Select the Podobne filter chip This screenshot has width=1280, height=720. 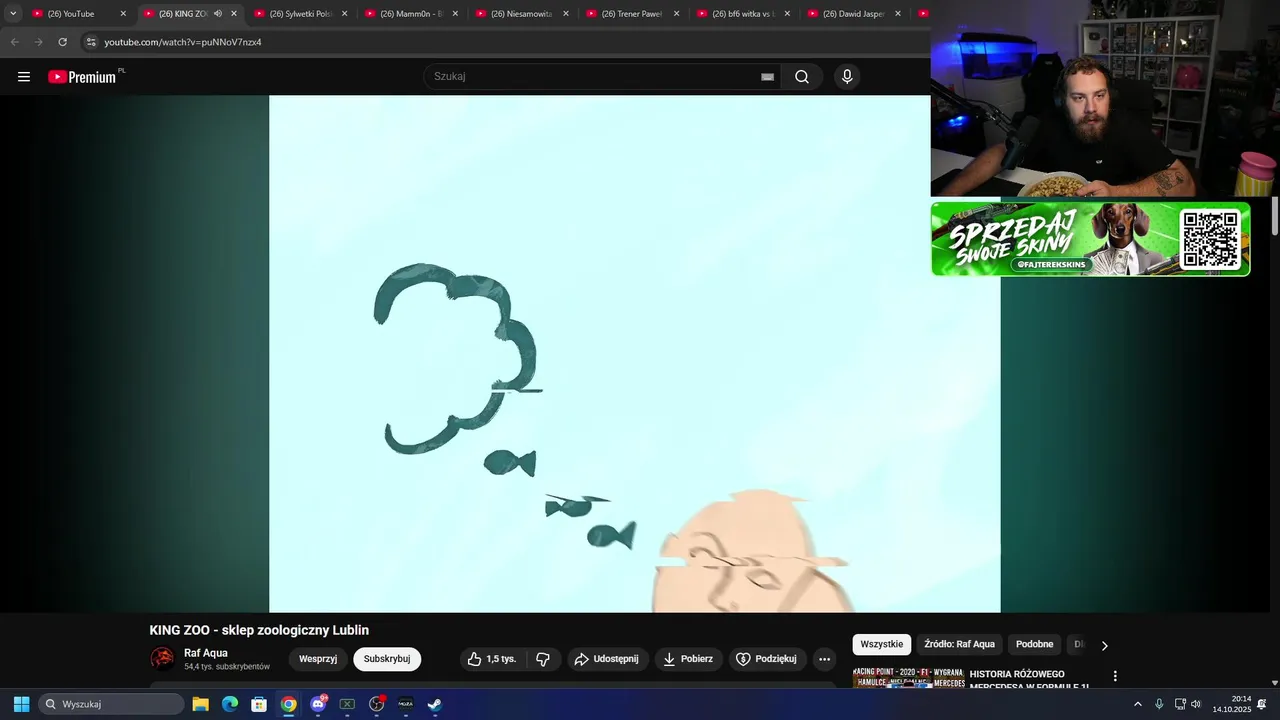pos(1035,644)
